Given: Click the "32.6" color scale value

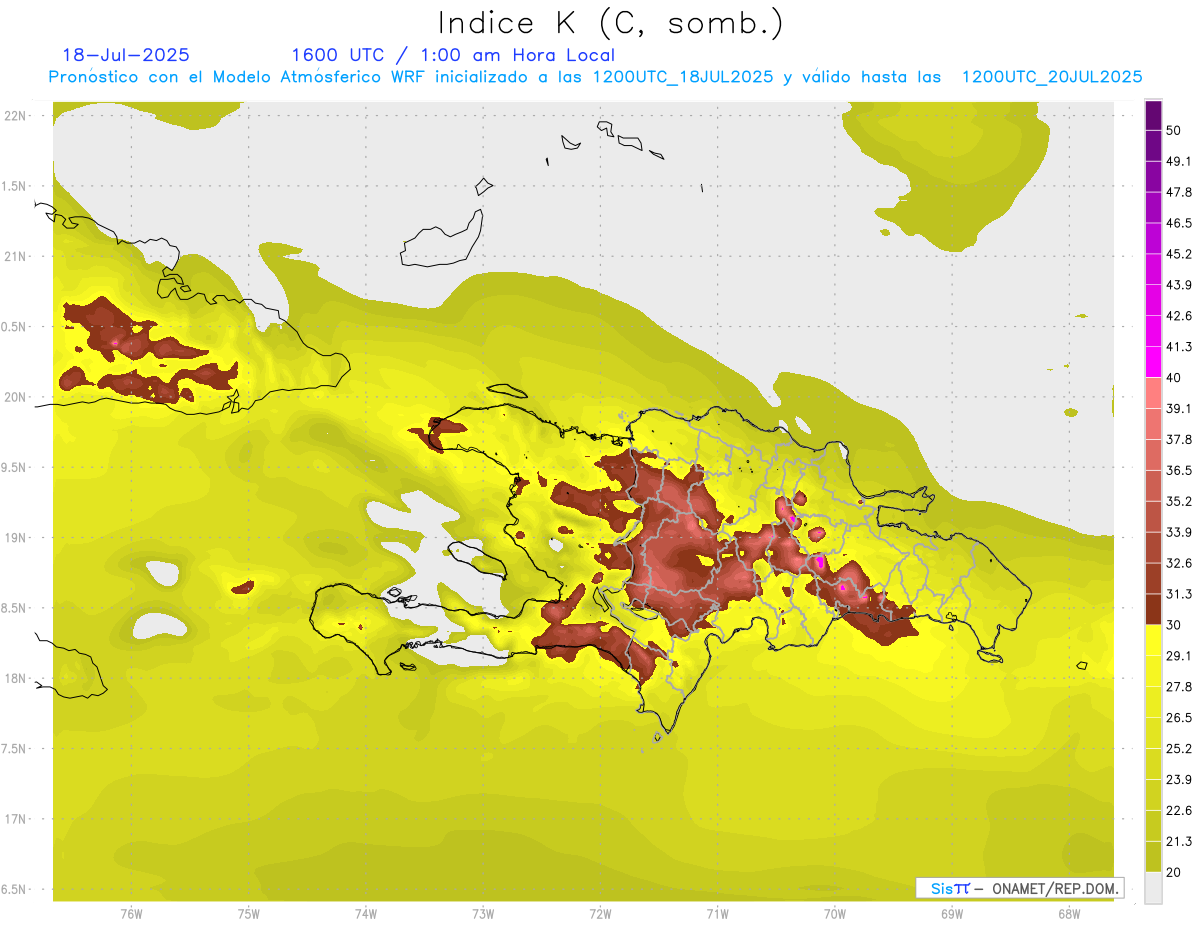Looking at the screenshot, I should (x=1179, y=563).
